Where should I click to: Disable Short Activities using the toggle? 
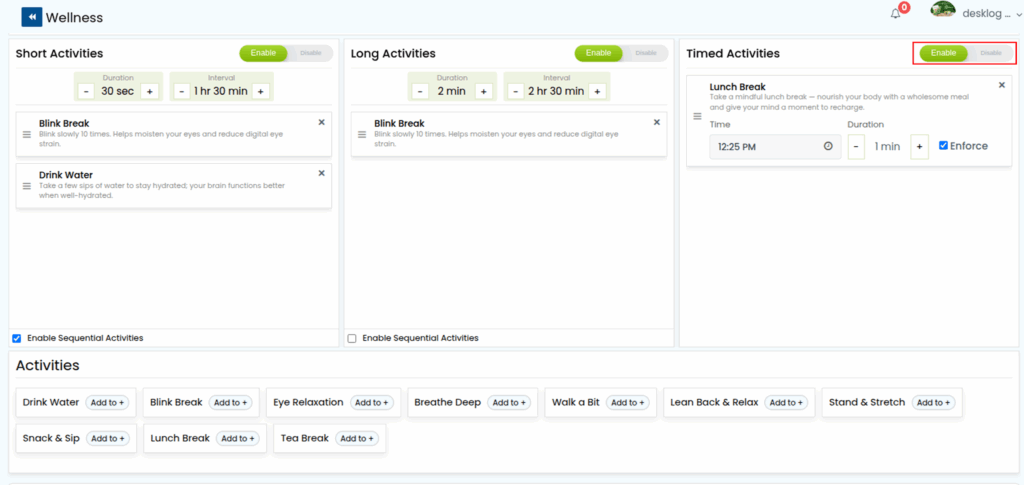tap(310, 53)
